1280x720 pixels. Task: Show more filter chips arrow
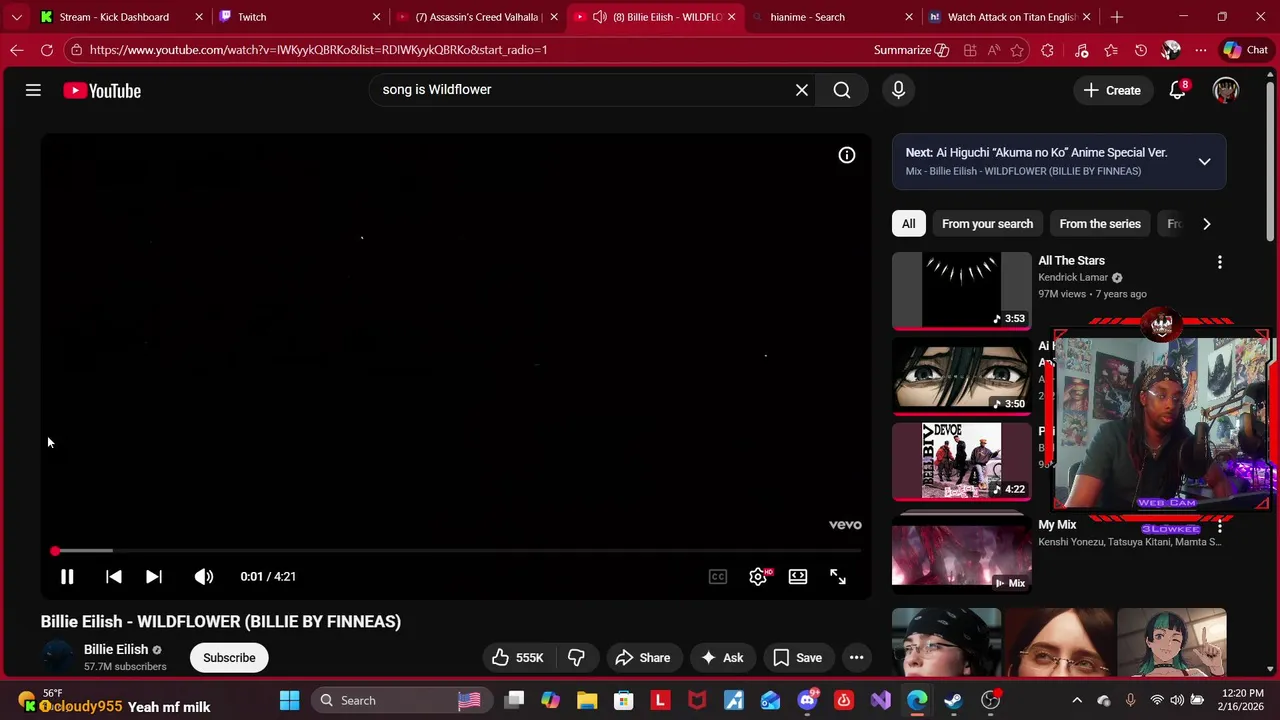[x=1206, y=224]
